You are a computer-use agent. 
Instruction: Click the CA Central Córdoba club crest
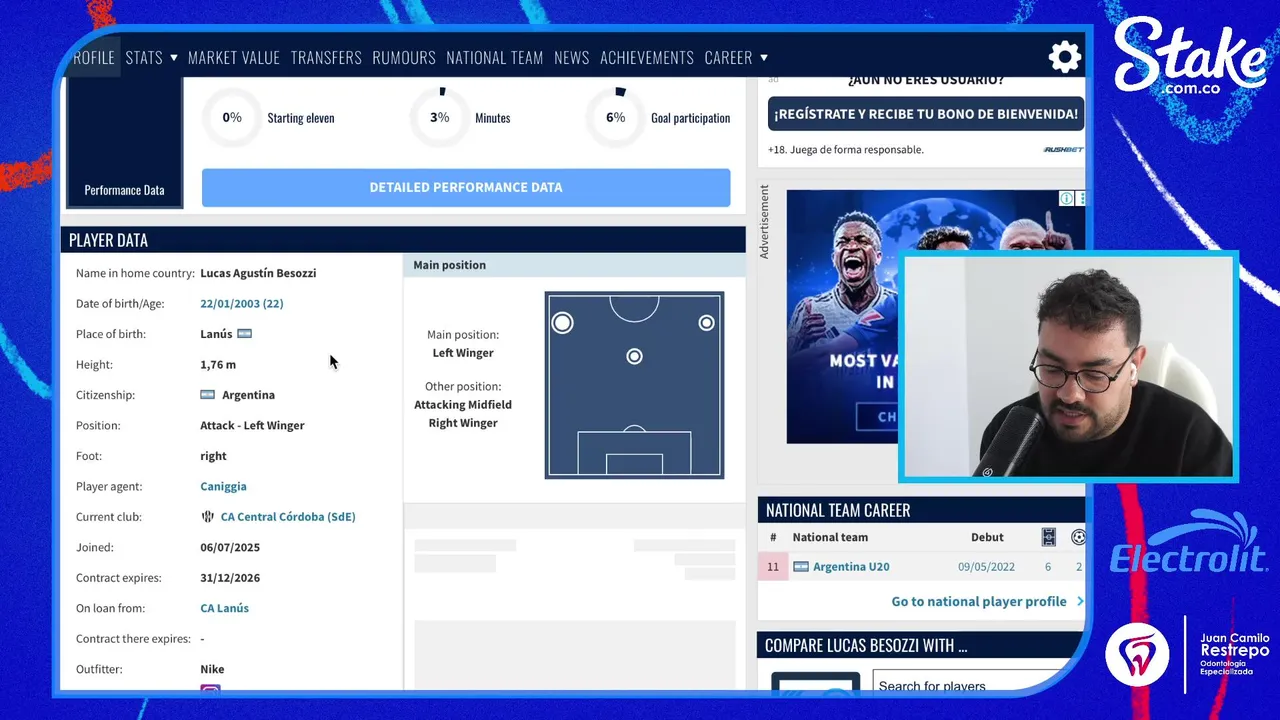(x=208, y=517)
